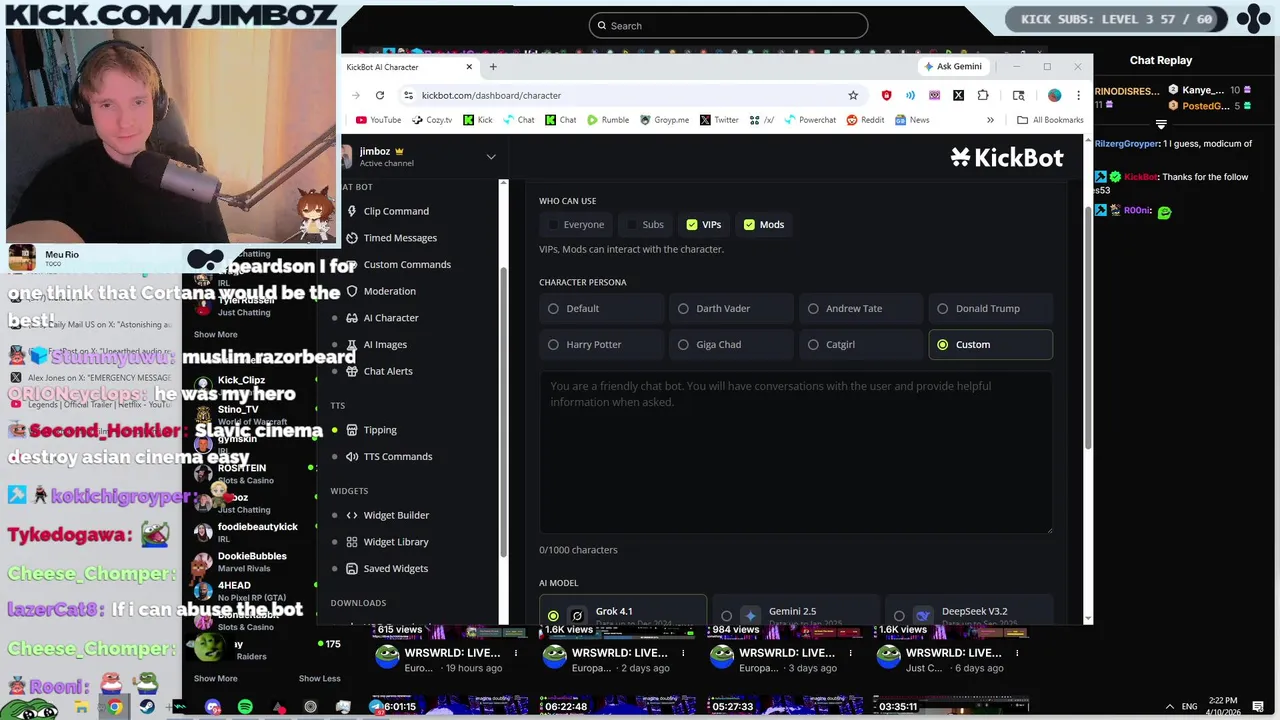Select AI Character in the sidebar
The width and height of the screenshot is (1280, 720).
coord(391,318)
